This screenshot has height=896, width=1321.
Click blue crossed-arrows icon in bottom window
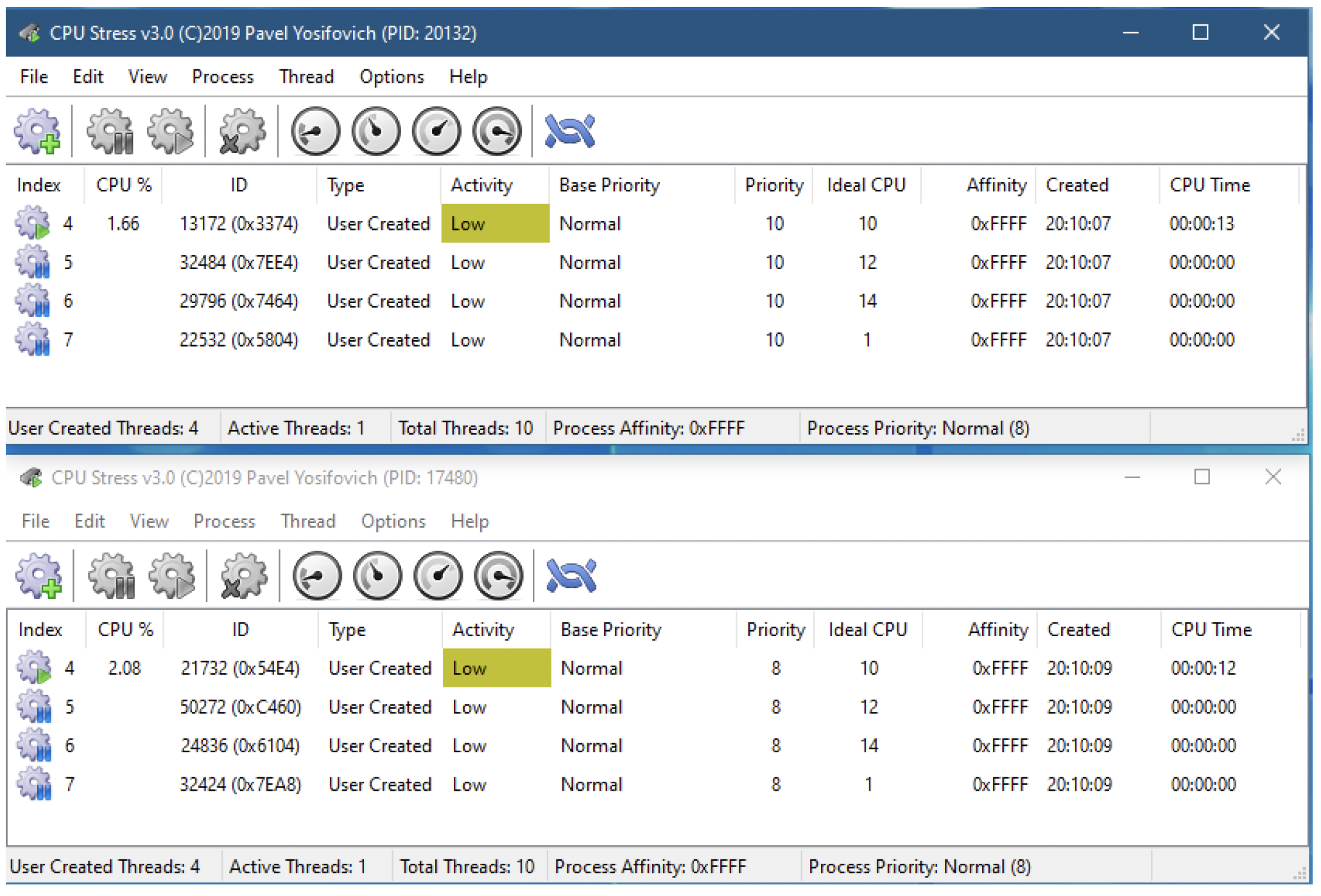571,576
